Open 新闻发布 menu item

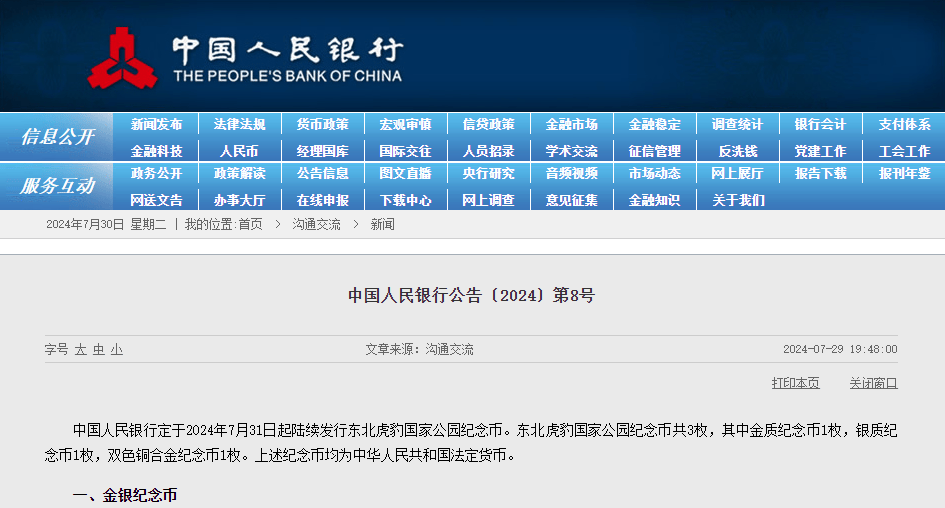[156, 124]
